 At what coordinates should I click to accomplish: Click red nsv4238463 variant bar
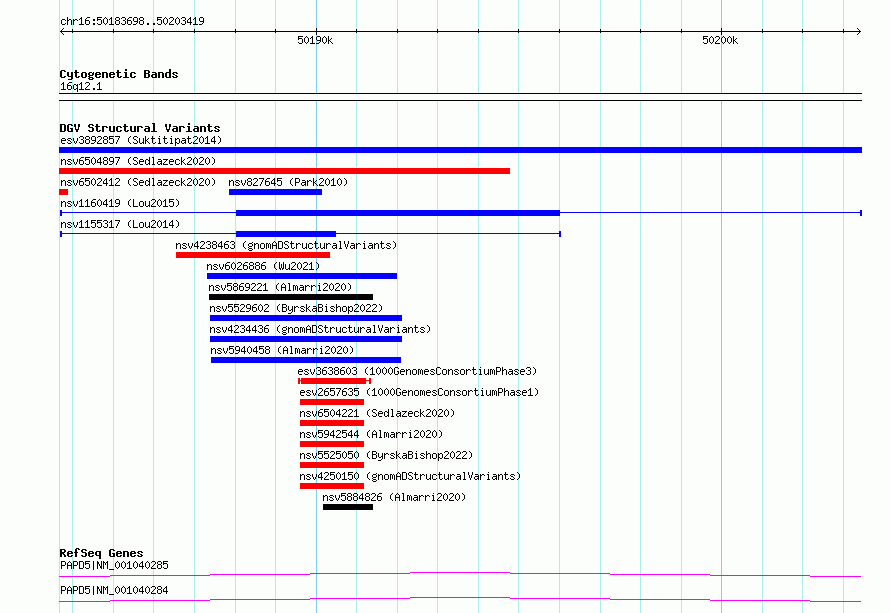(253, 255)
